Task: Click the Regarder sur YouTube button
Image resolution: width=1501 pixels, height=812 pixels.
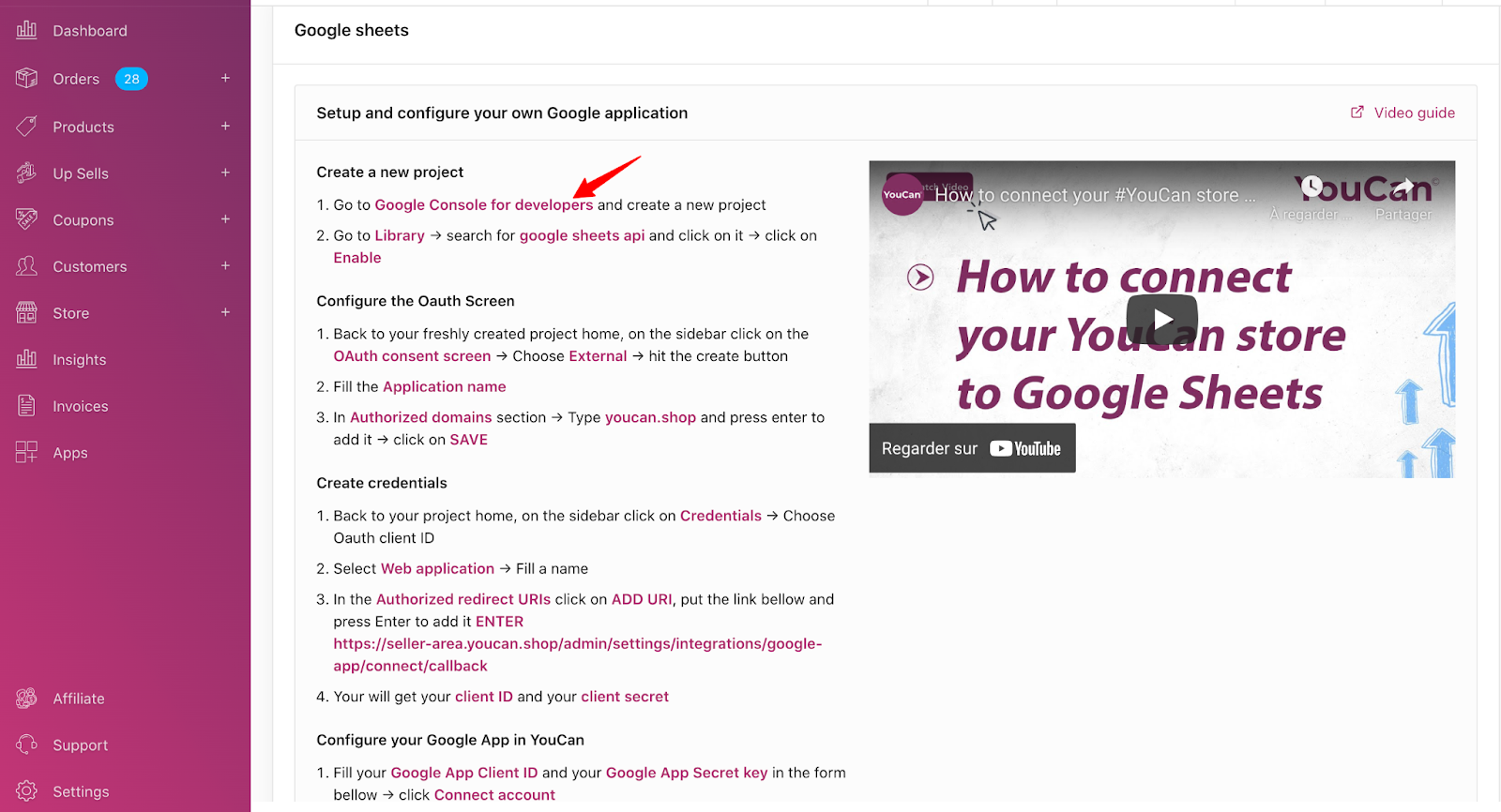Action: (x=972, y=448)
